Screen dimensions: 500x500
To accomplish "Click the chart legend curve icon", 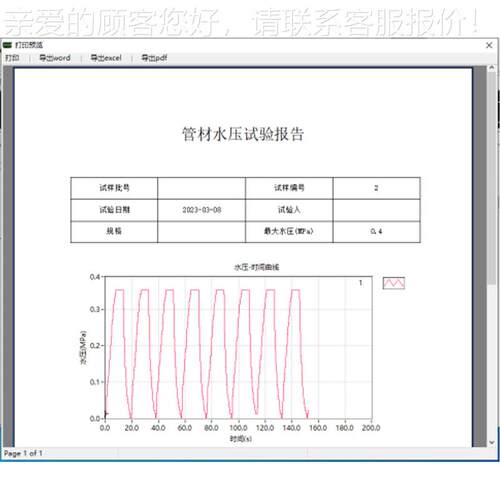I will [394, 283].
